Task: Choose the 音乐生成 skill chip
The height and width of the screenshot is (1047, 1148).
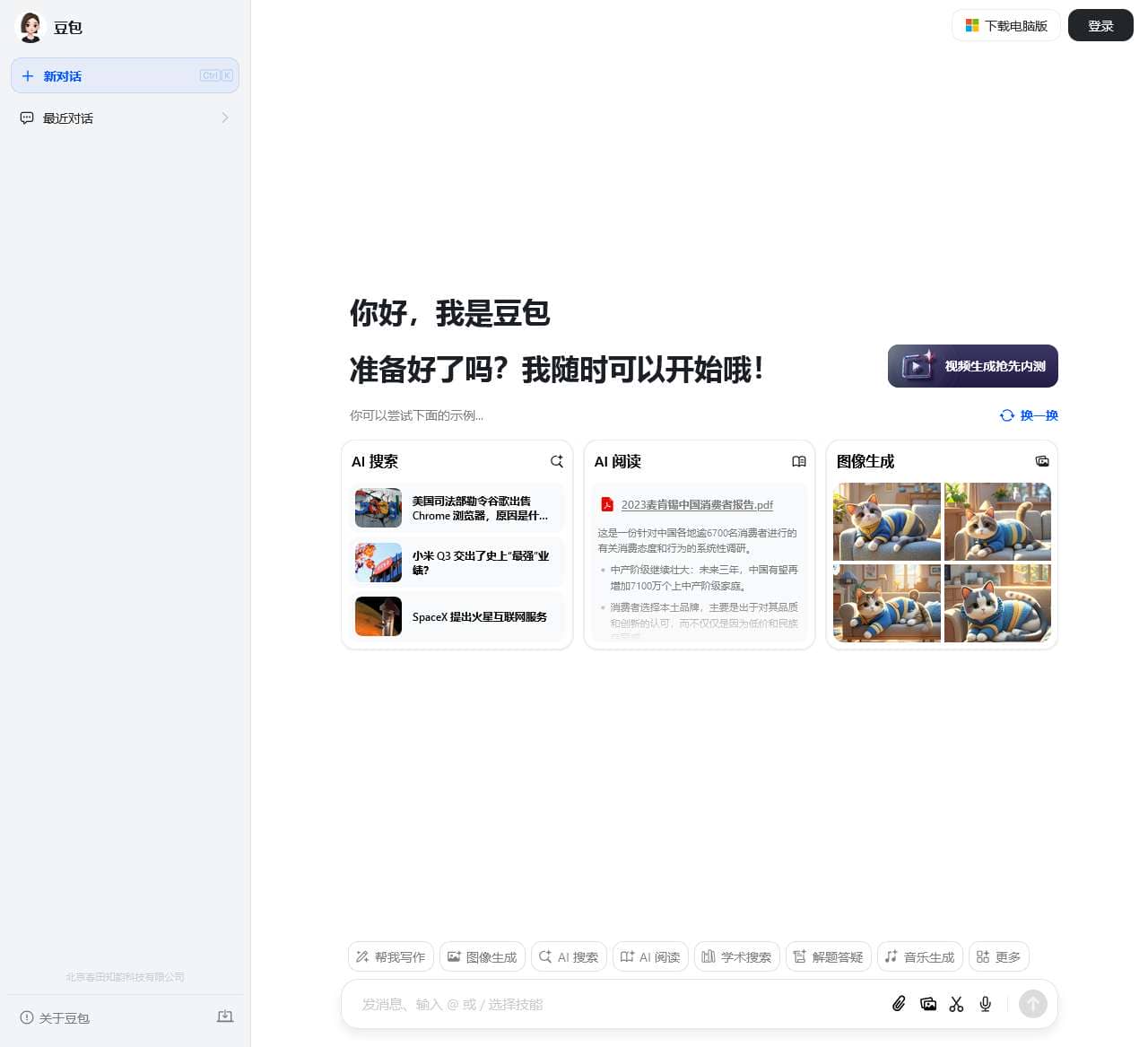Action: [x=920, y=956]
